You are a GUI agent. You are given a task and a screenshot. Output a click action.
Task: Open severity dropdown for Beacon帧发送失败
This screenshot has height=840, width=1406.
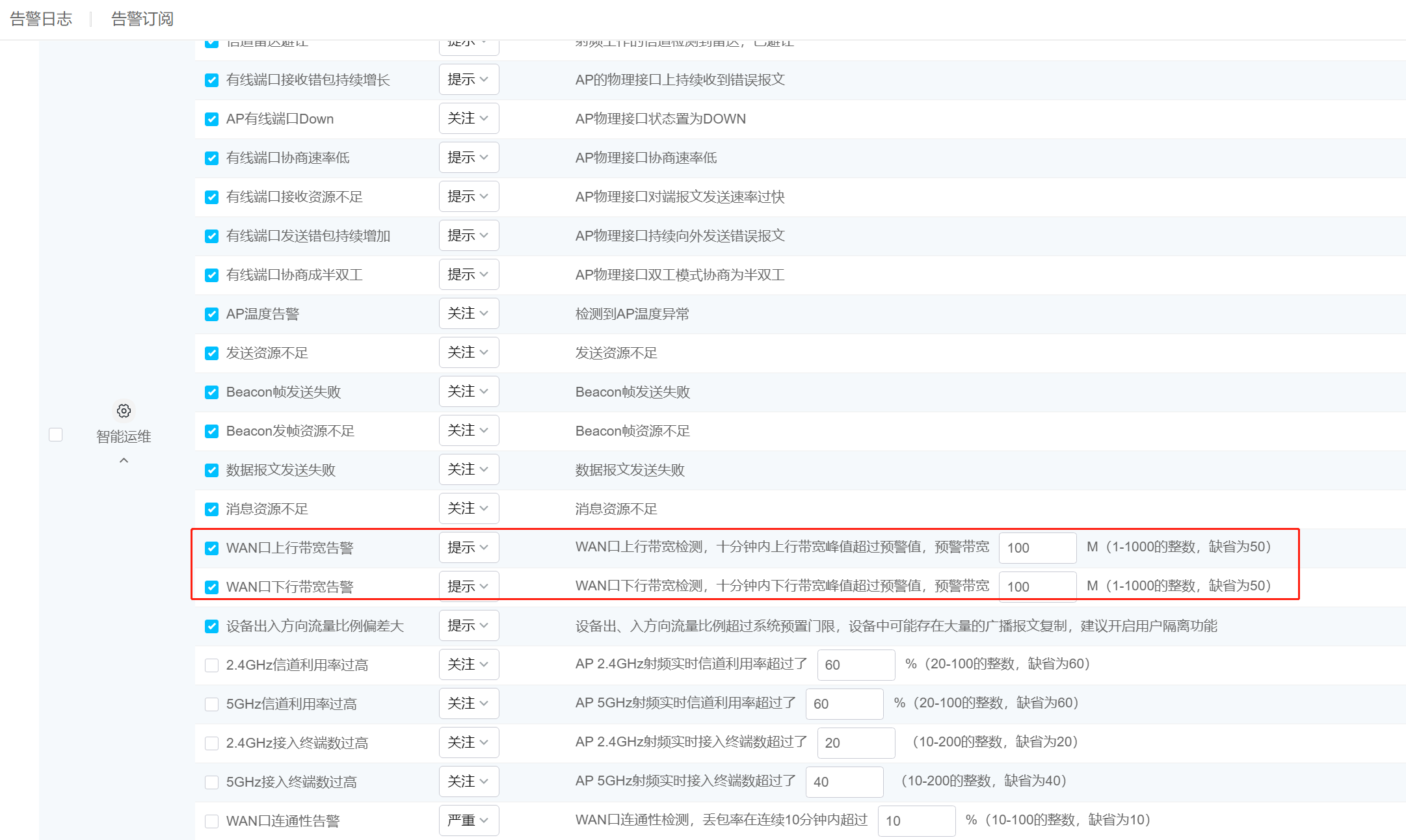click(x=468, y=391)
